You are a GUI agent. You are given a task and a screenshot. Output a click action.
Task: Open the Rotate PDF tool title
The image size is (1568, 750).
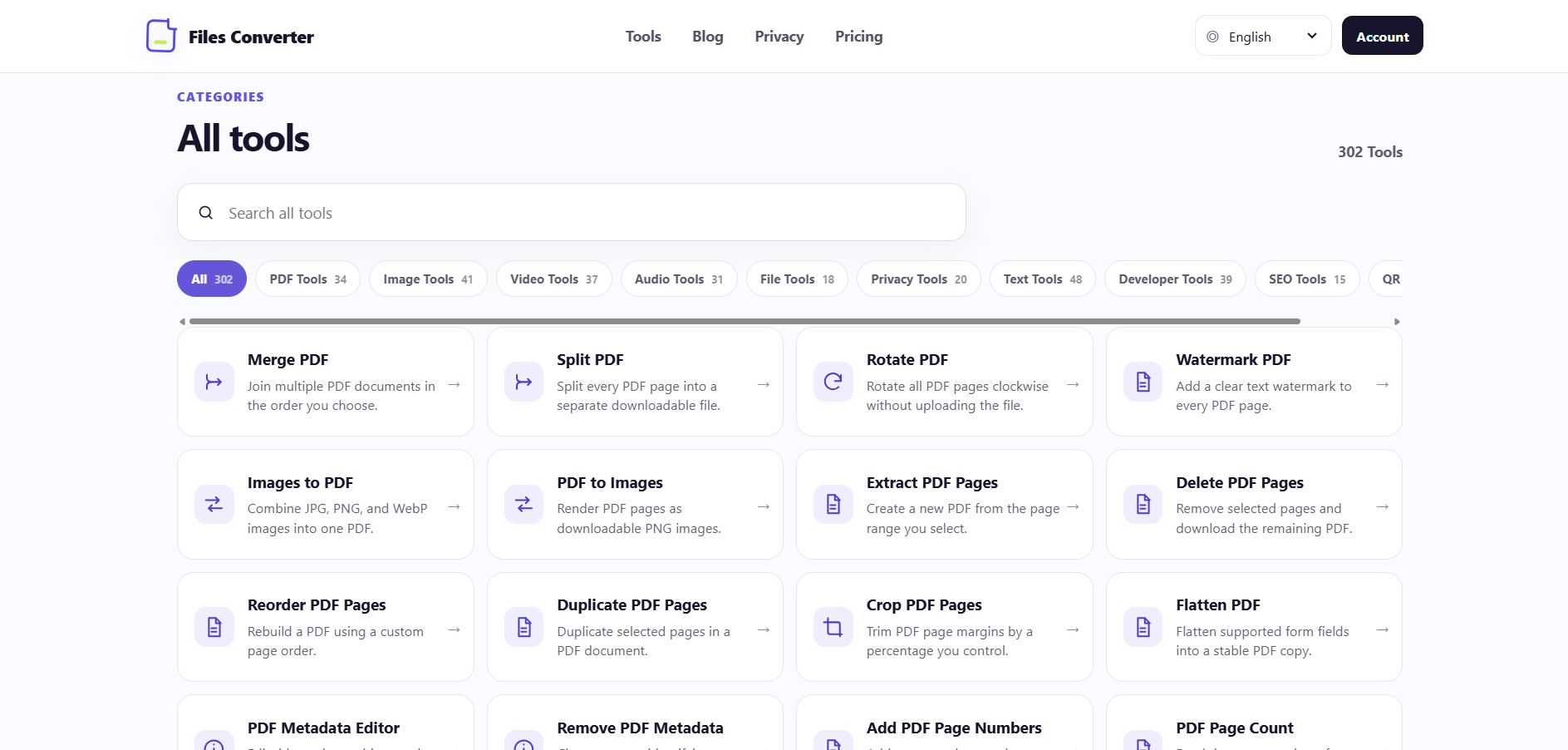(x=907, y=359)
